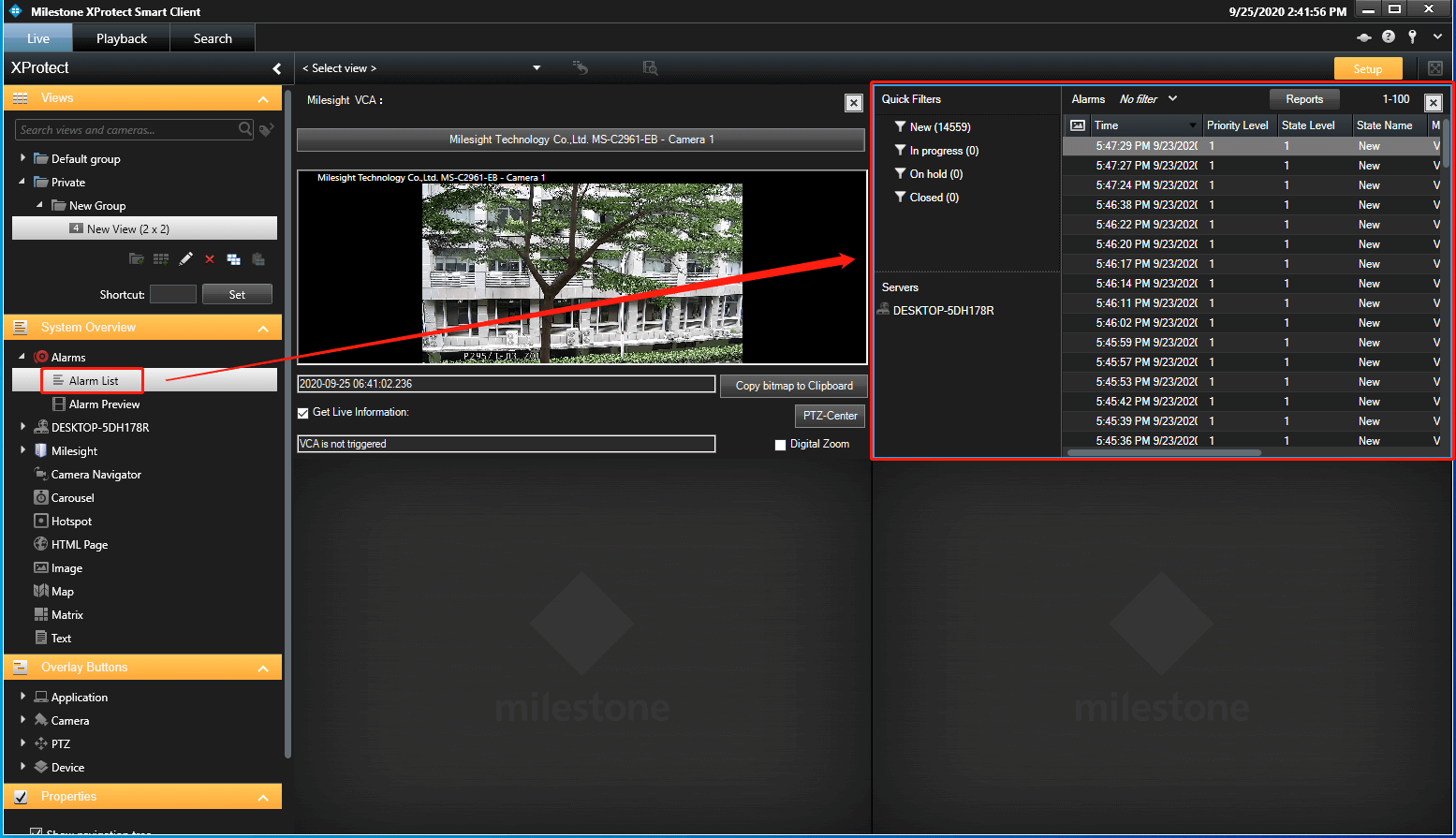Screen dimensions: 1456x838
Task: Click the camera title bar button
Action: pyautogui.click(x=581, y=140)
